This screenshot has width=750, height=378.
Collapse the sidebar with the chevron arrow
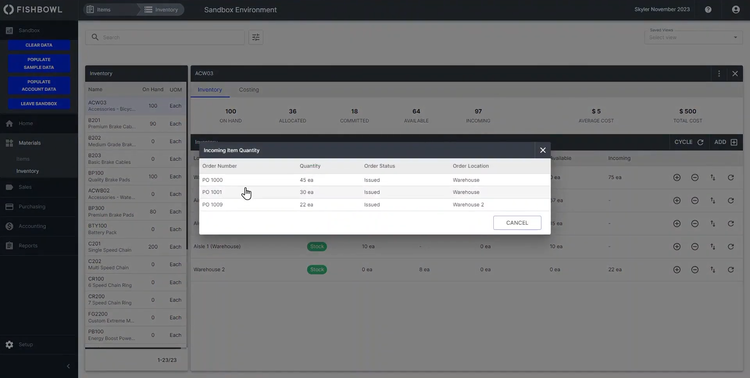pos(68,366)
